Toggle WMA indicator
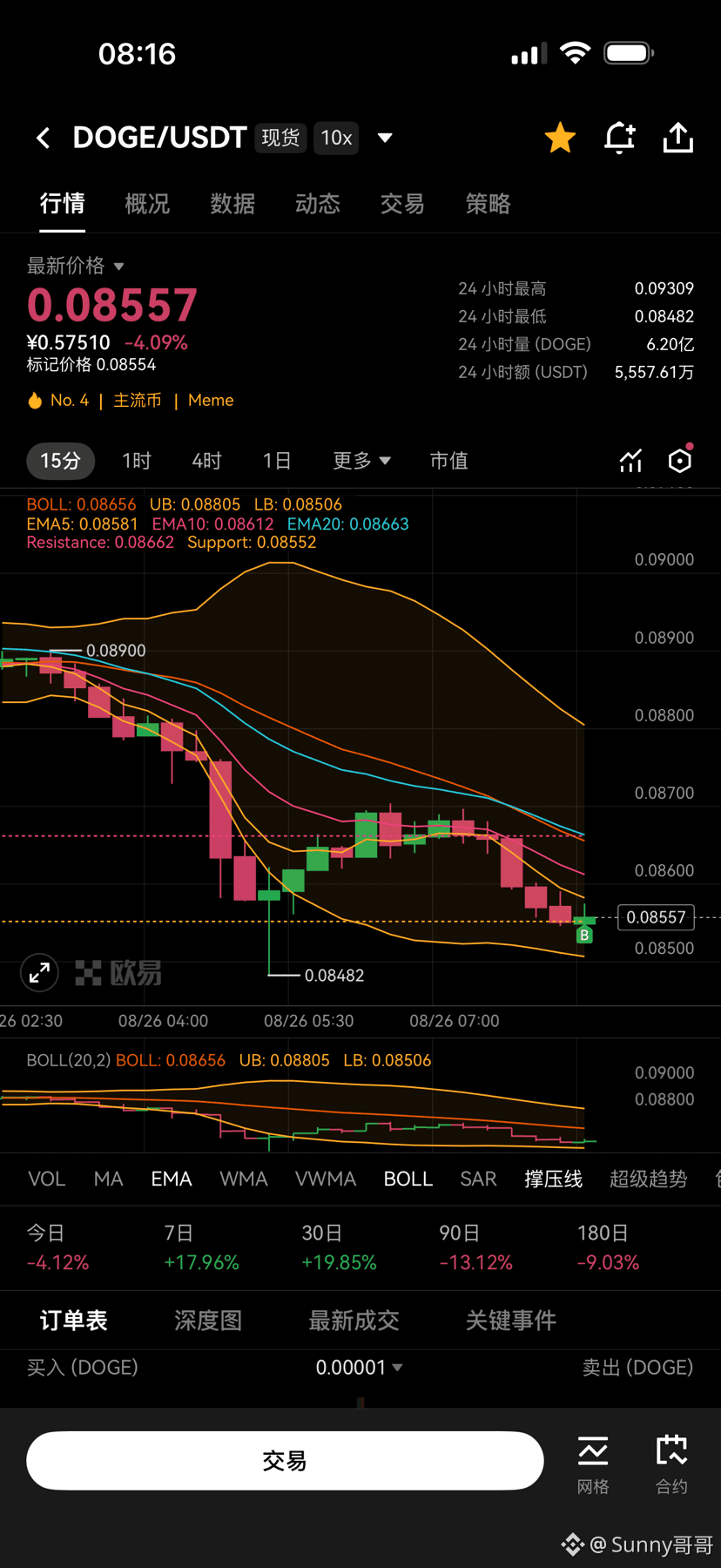 [x=244, y=1179]
